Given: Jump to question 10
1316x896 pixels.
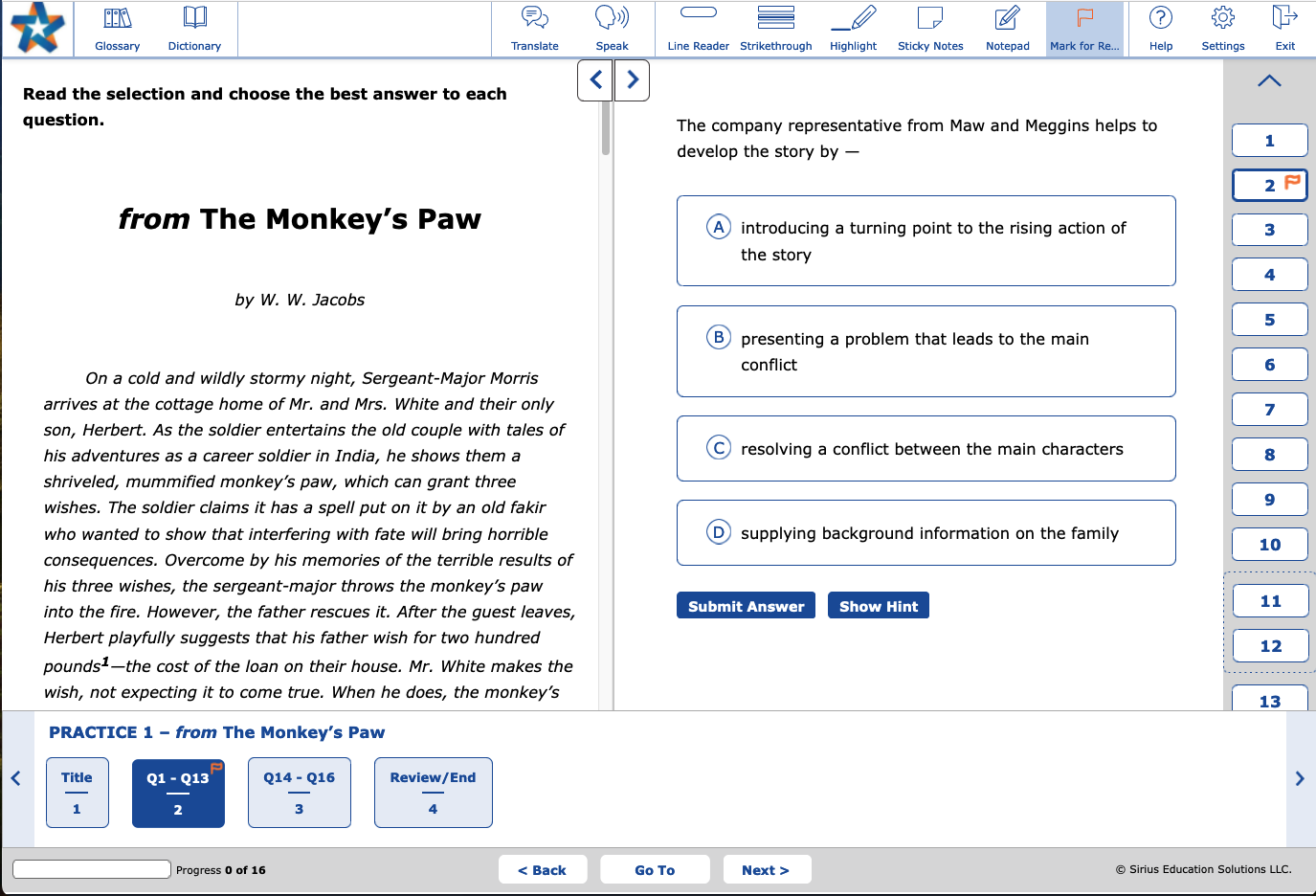Looking at the screenshot, I should [1269, 545].
